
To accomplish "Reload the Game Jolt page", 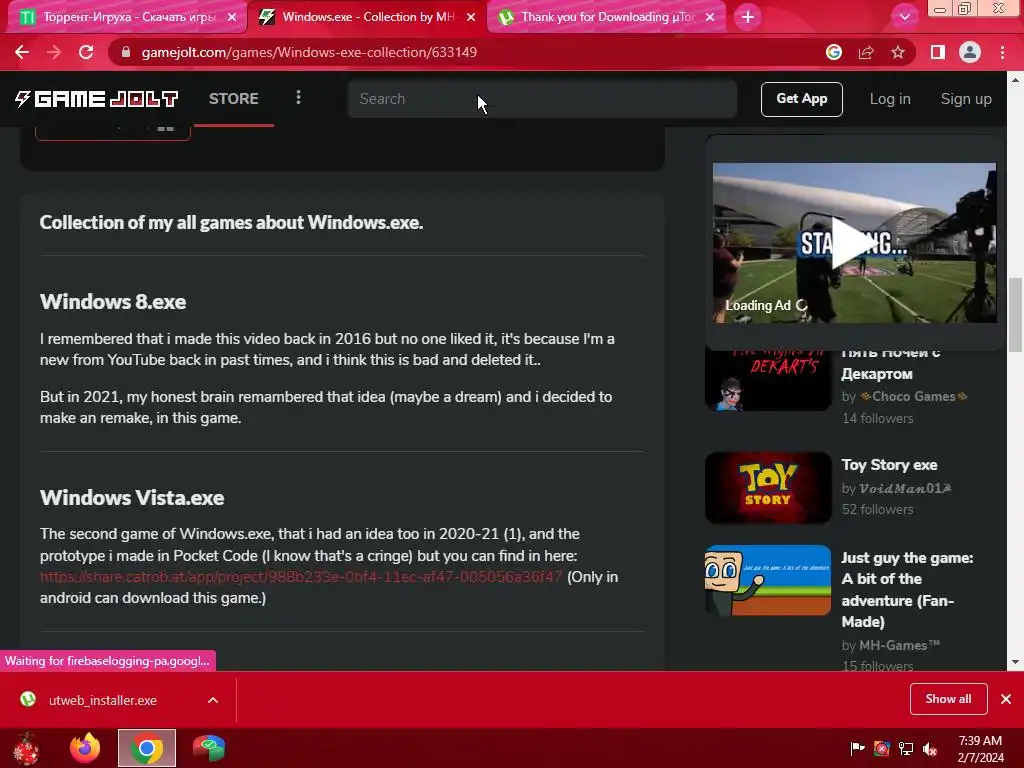I will [x=86, y=52].
